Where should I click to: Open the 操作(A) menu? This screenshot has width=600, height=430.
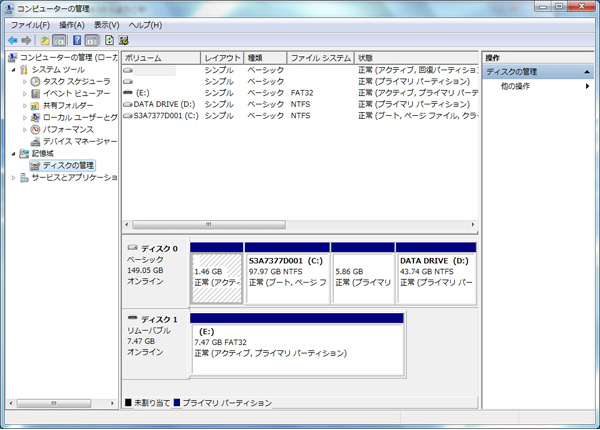(x=72, y=24)
